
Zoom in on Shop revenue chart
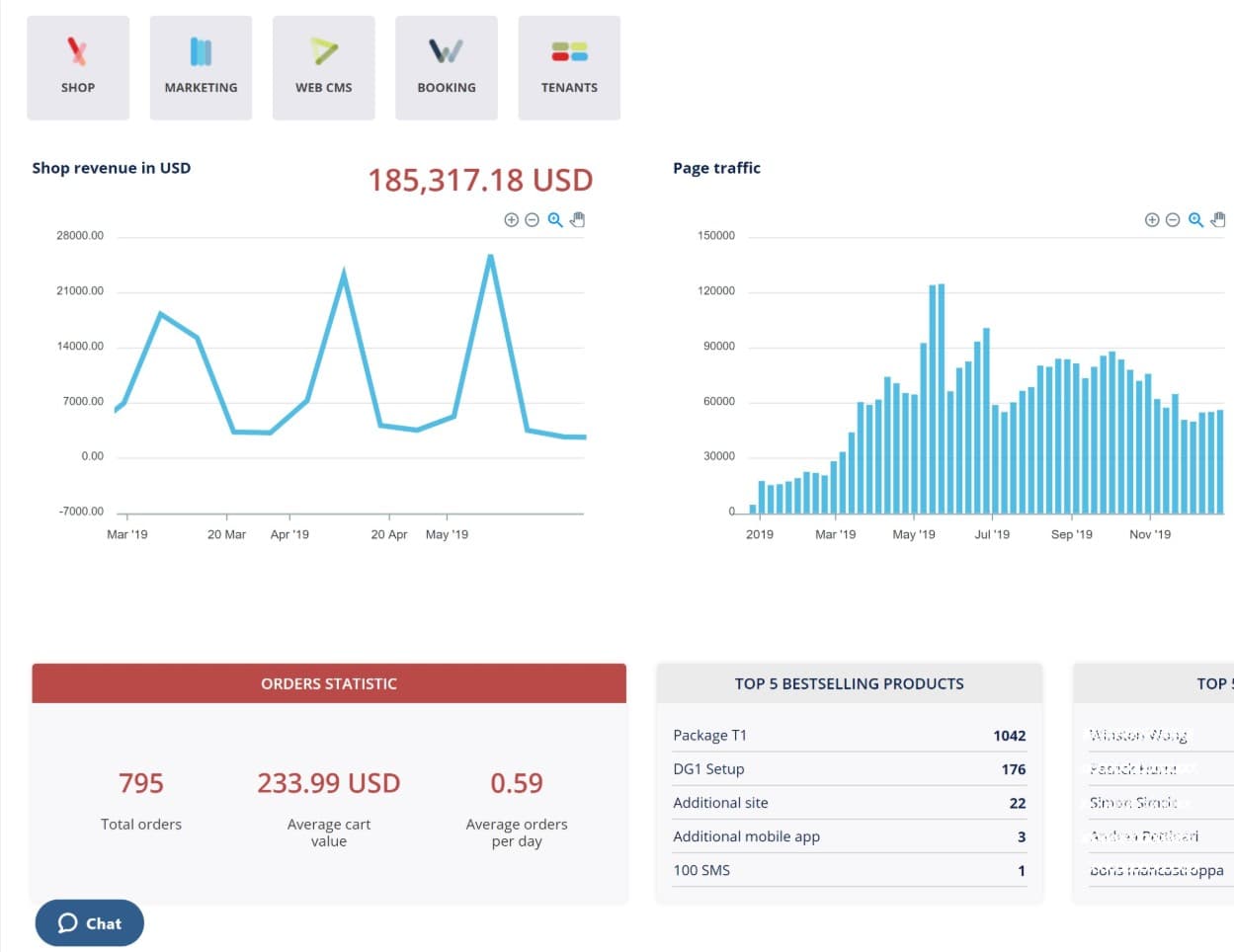pos(511,220)
